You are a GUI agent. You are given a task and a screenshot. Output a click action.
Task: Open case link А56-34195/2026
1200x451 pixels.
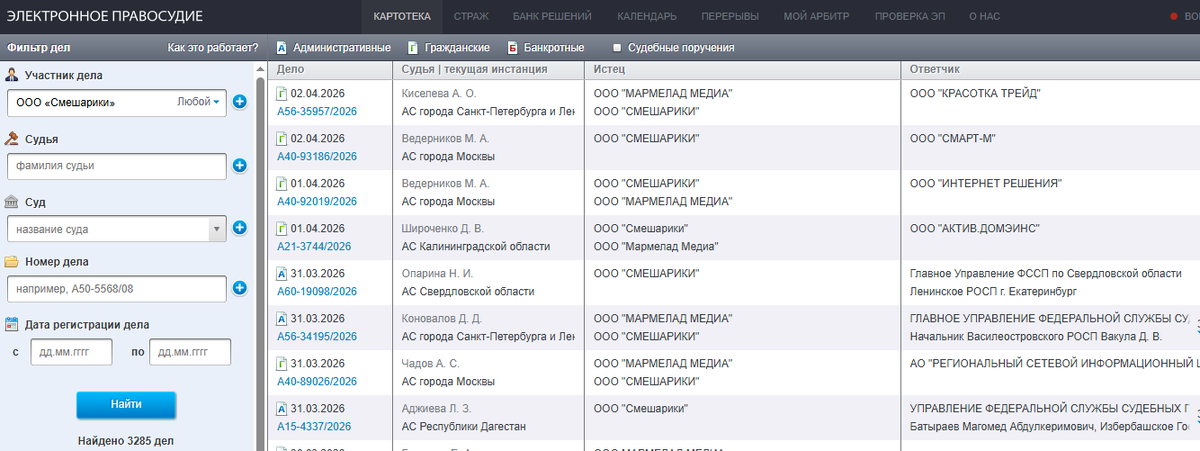tap(317, 336)
